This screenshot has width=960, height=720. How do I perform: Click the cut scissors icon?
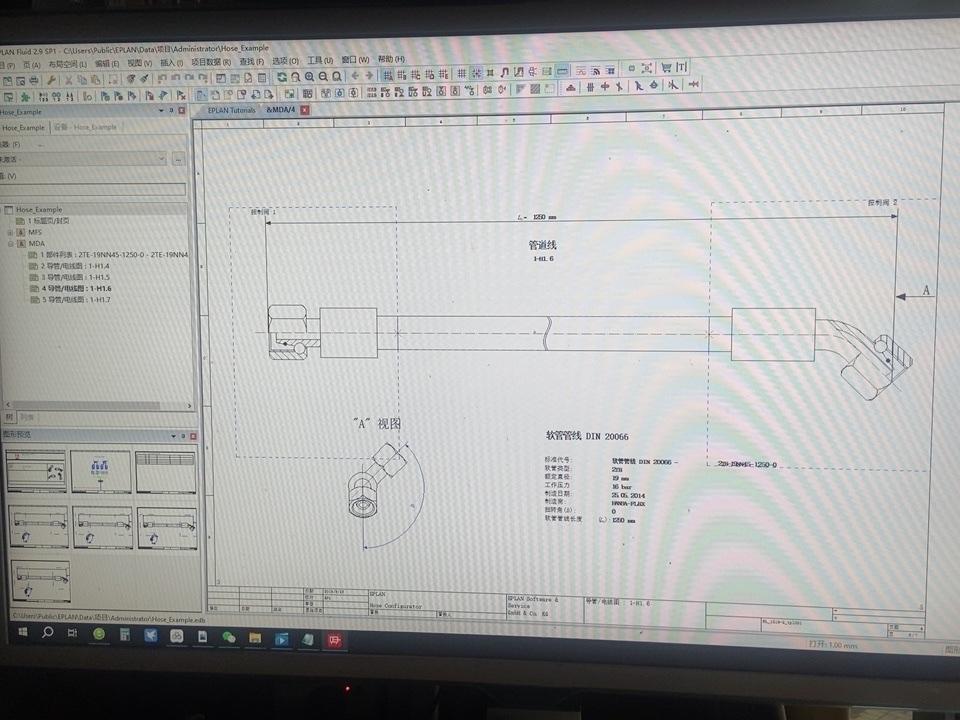(x=68, y=79)
